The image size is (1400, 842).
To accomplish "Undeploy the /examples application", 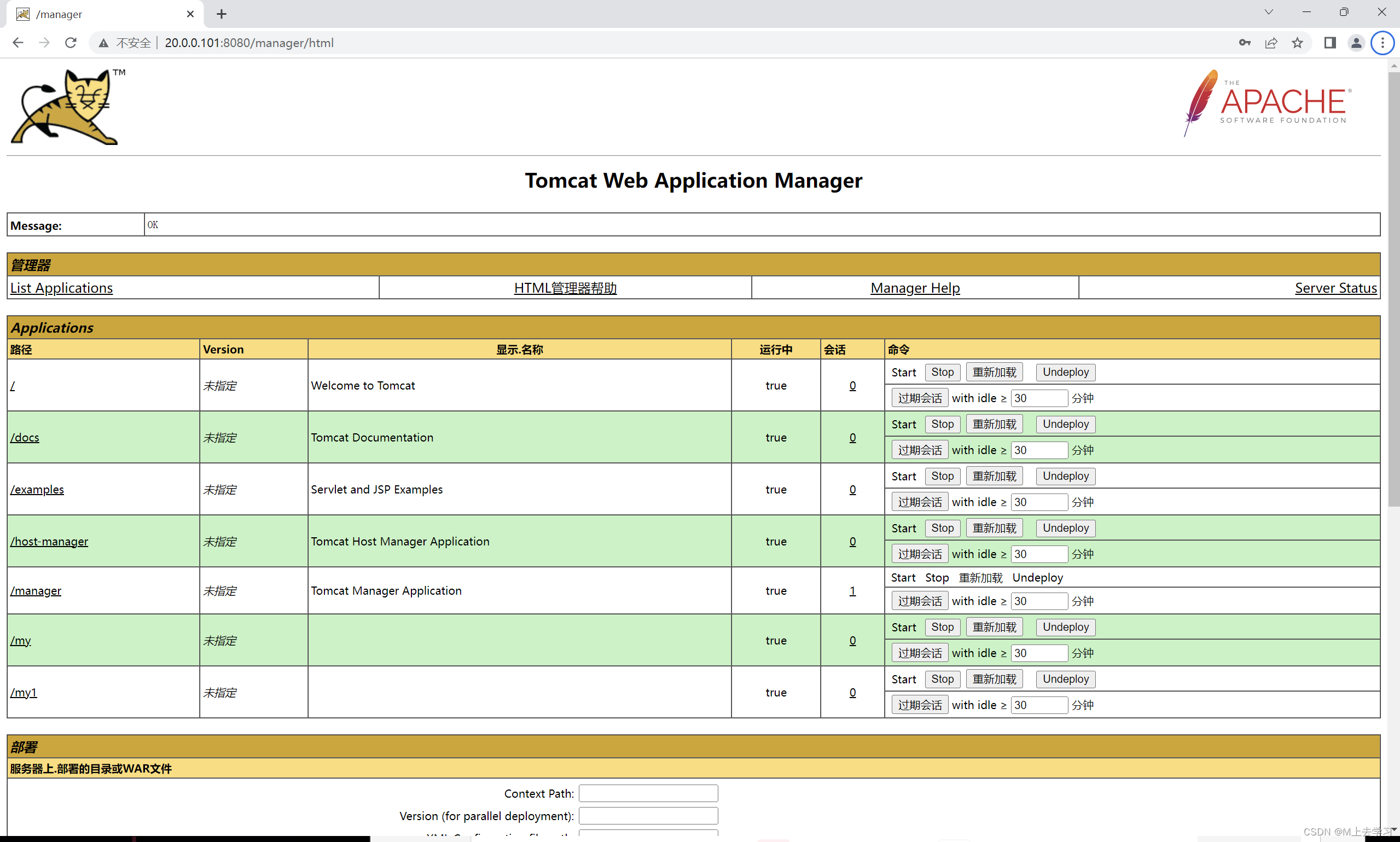I will click(1065, 476).
